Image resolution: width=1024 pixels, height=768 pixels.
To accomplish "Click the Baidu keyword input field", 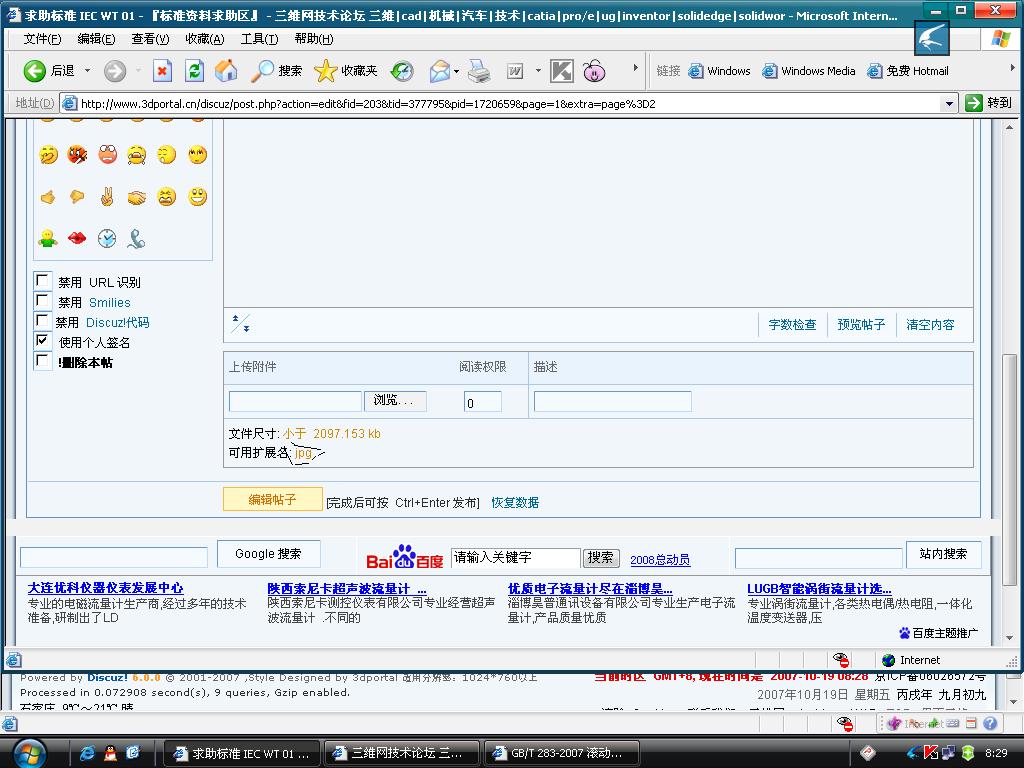I will click(x=515, y=558).
